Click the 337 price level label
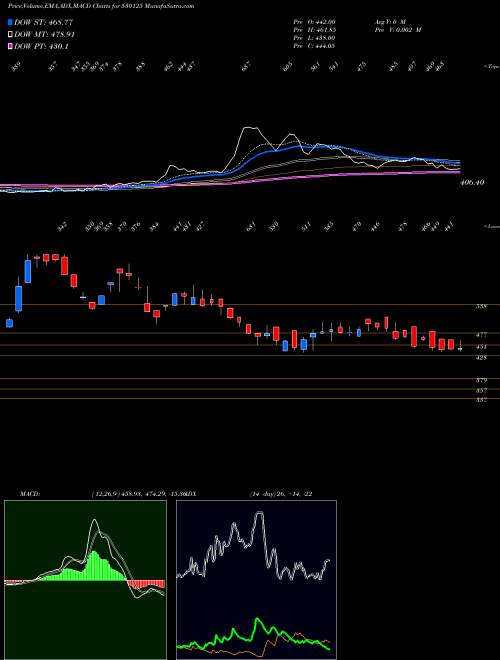Screen dimensions: 500x660 (x=481, y=400)
